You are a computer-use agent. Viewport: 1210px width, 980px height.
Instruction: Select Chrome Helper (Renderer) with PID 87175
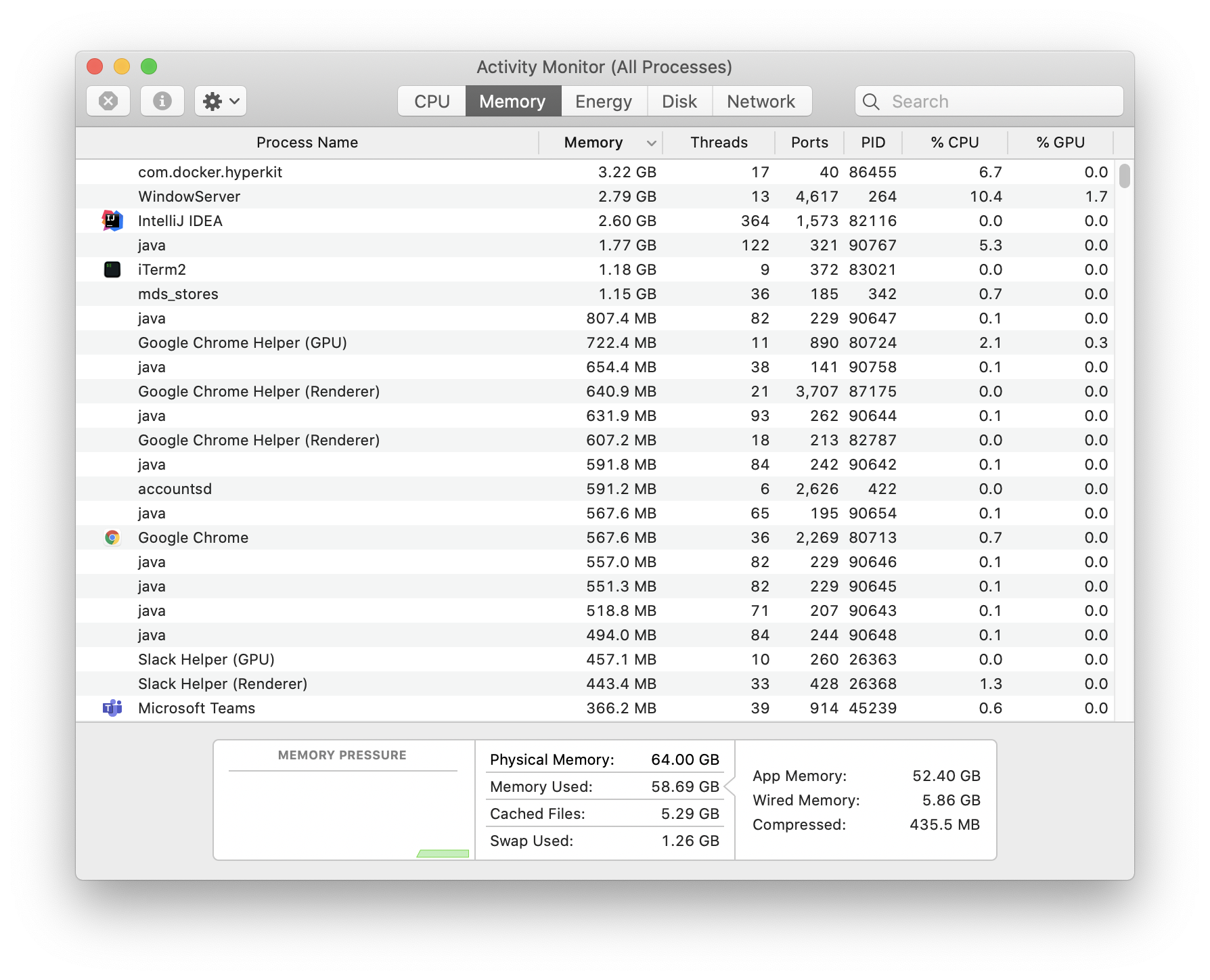[x=595, y=391]
